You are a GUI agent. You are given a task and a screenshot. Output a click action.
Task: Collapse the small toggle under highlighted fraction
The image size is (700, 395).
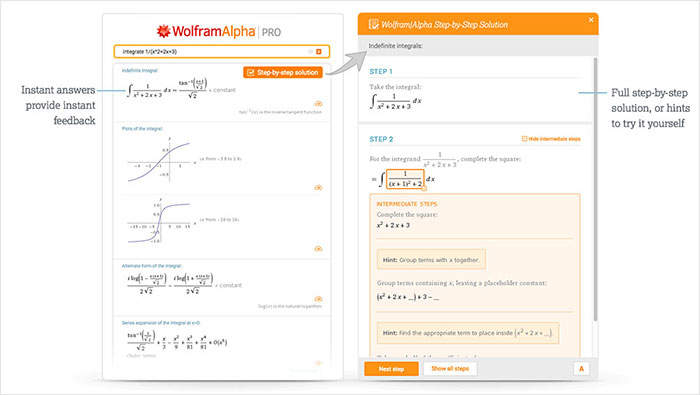pos(424,189)
